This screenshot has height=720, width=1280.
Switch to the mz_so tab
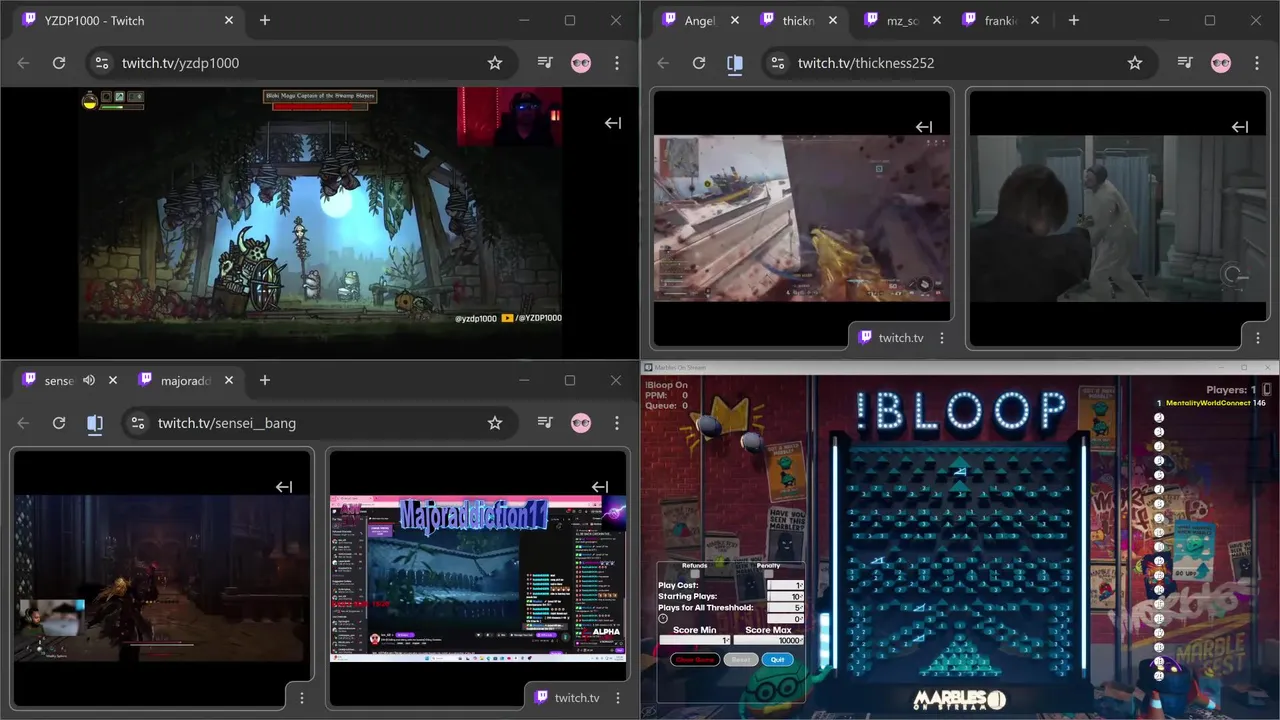point(900,20)
